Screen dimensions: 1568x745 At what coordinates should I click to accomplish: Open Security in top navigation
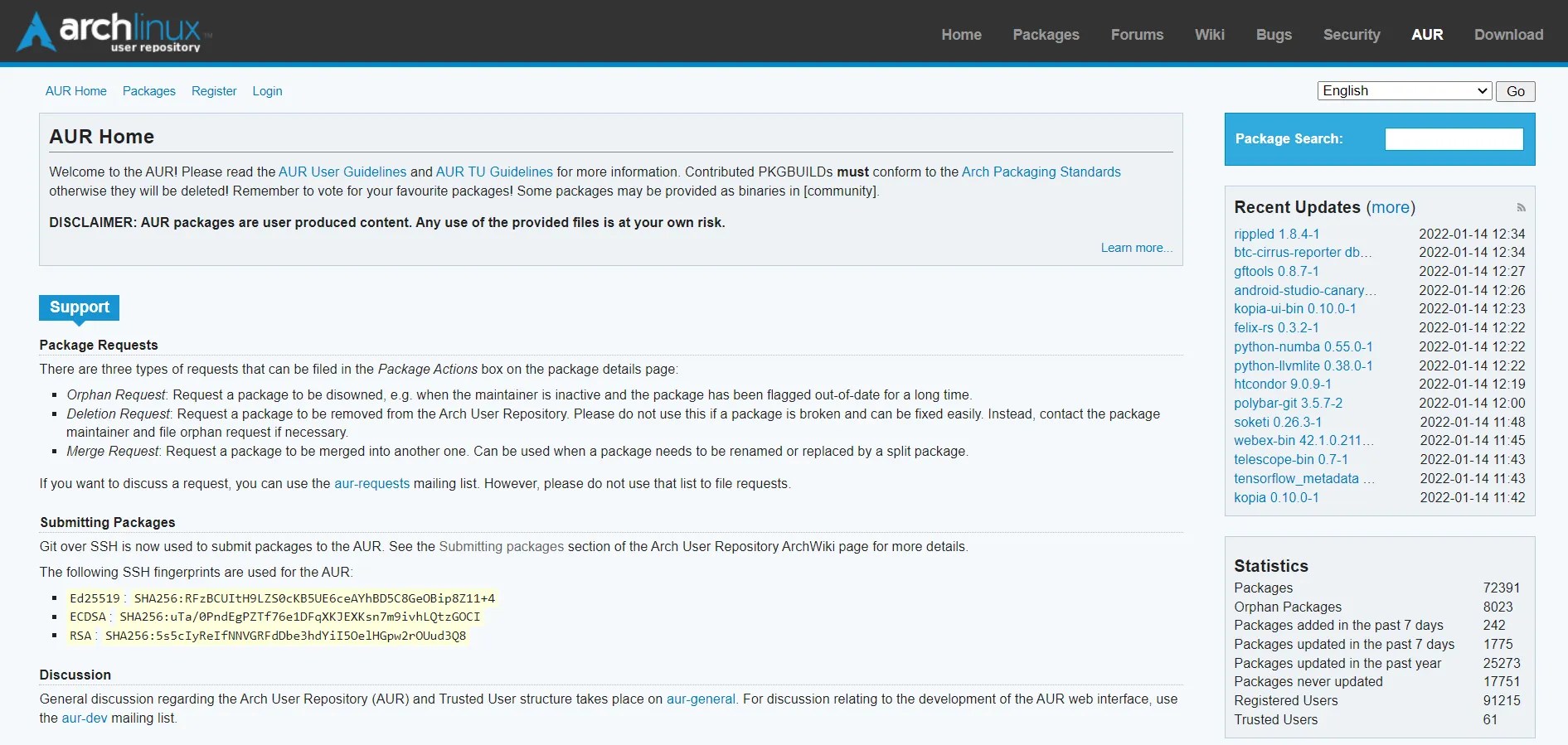(x=1352, y=35)
